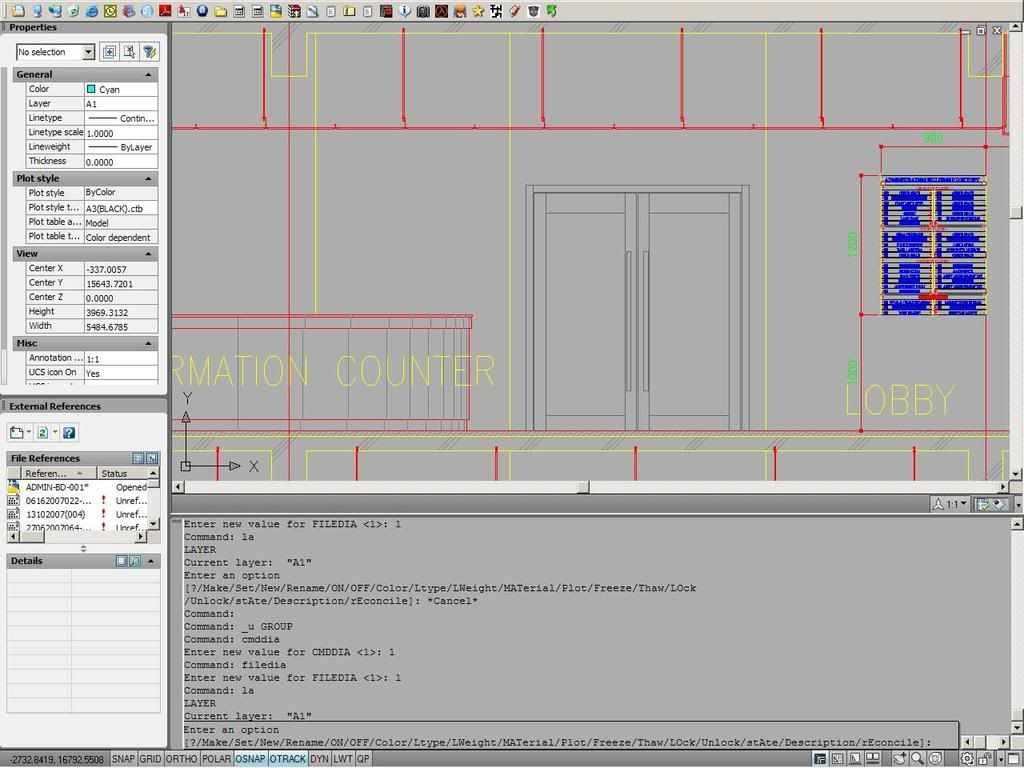
Task: Click the Linetype scale value field
Action: tap(120, 132)
